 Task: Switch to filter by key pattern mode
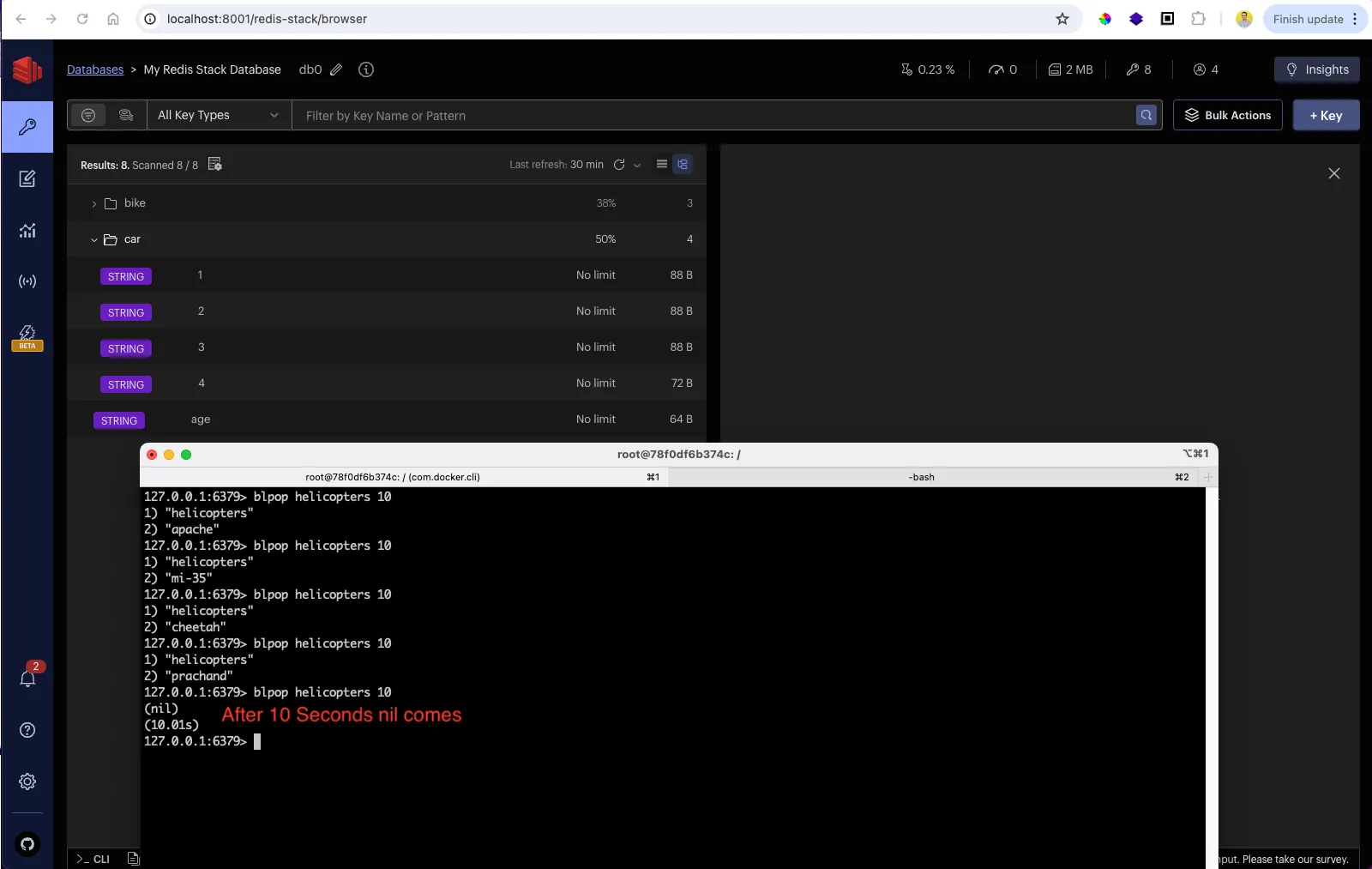click(88, 115)
